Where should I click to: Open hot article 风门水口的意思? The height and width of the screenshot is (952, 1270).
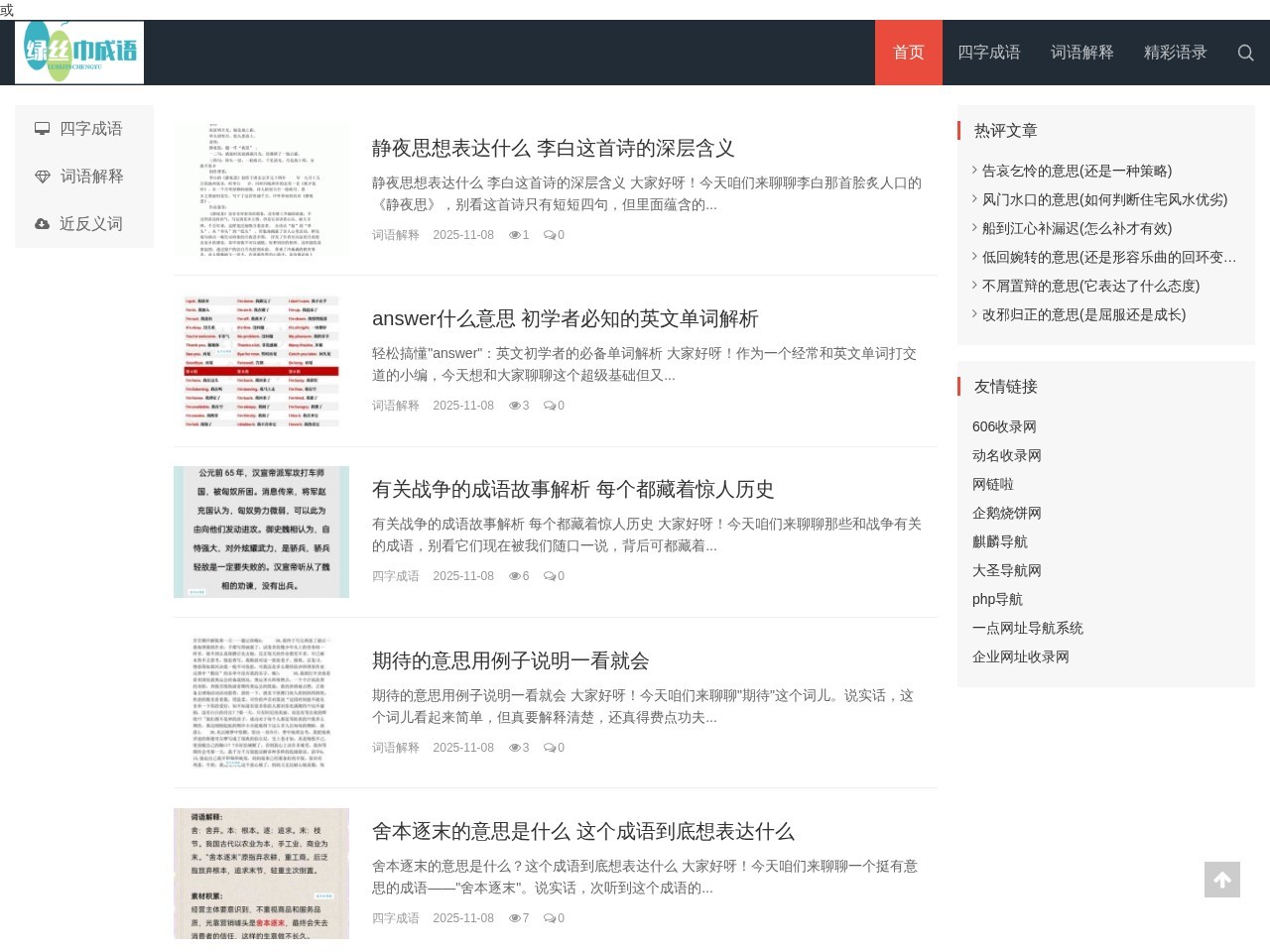click(x=1104, y=200)
